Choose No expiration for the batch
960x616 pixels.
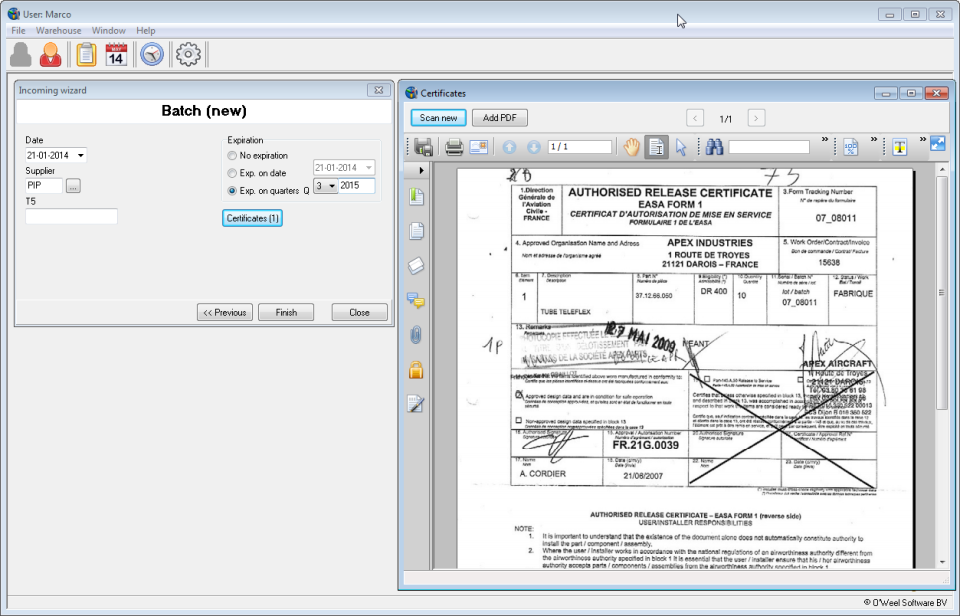click(232, 155)
